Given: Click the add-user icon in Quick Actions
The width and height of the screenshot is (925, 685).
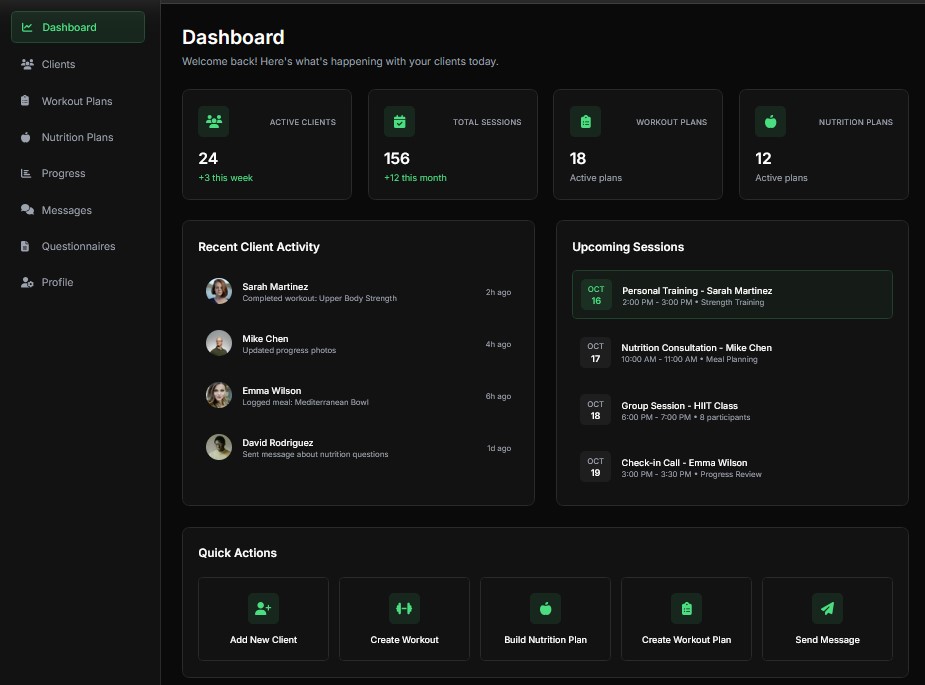Looking at the screenshot, I should 263,608.
